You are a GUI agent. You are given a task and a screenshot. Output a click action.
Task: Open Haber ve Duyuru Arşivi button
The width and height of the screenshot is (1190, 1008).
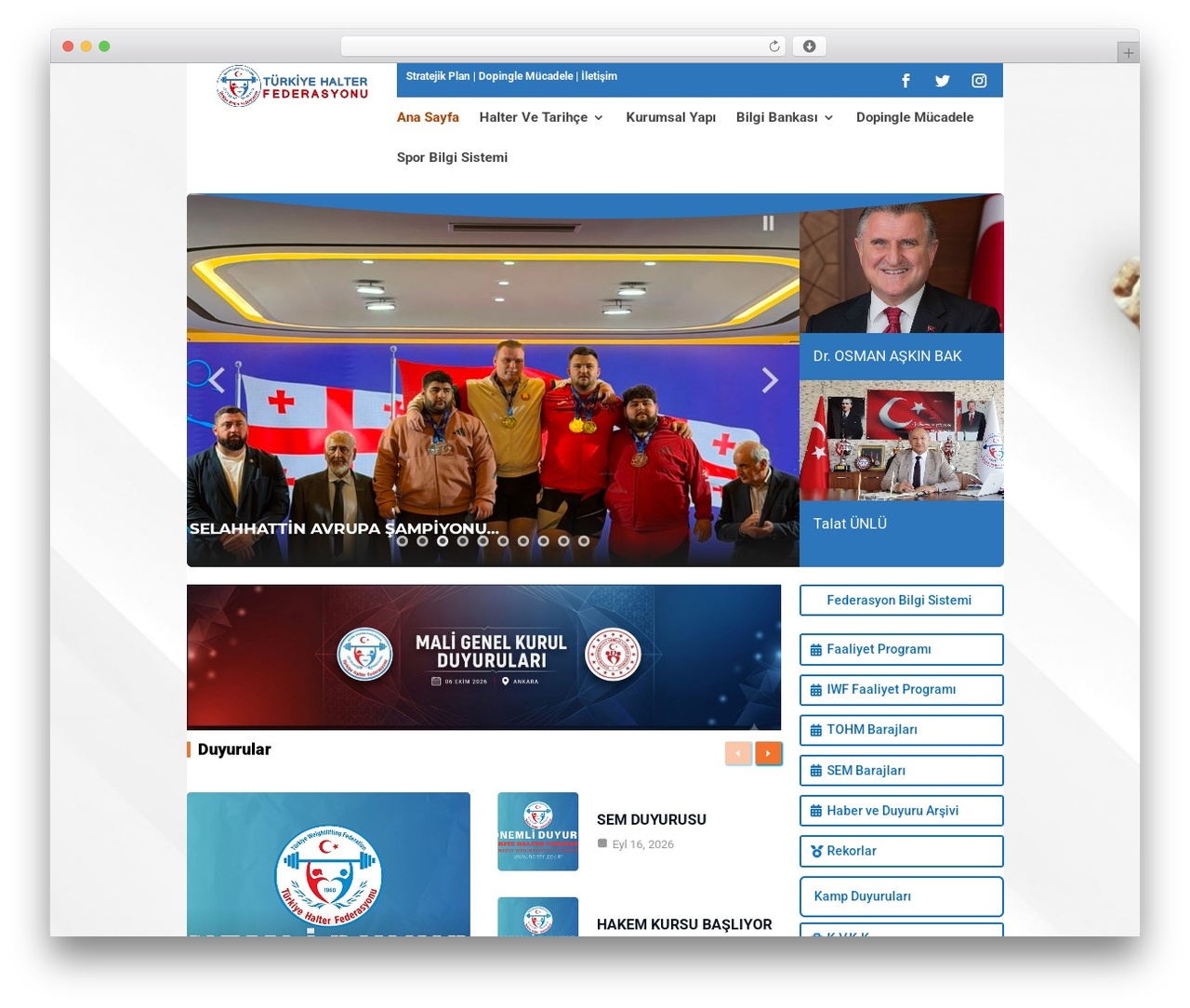tap(902, 811)
